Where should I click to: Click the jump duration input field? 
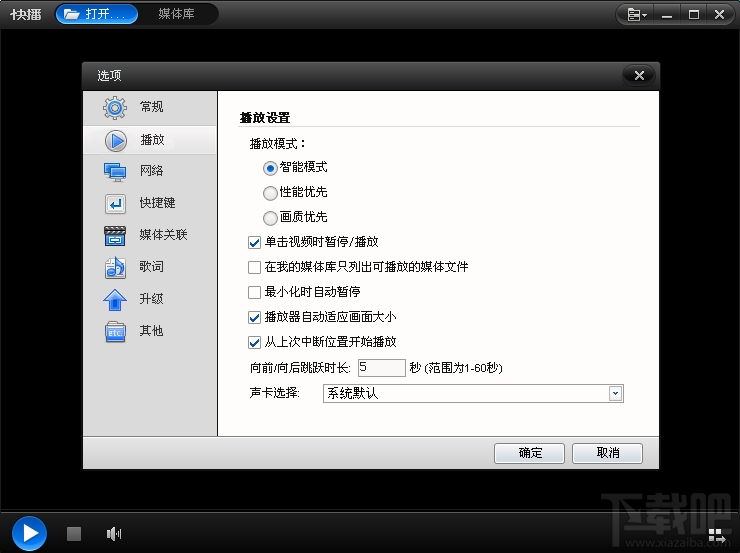pos(381,368)
